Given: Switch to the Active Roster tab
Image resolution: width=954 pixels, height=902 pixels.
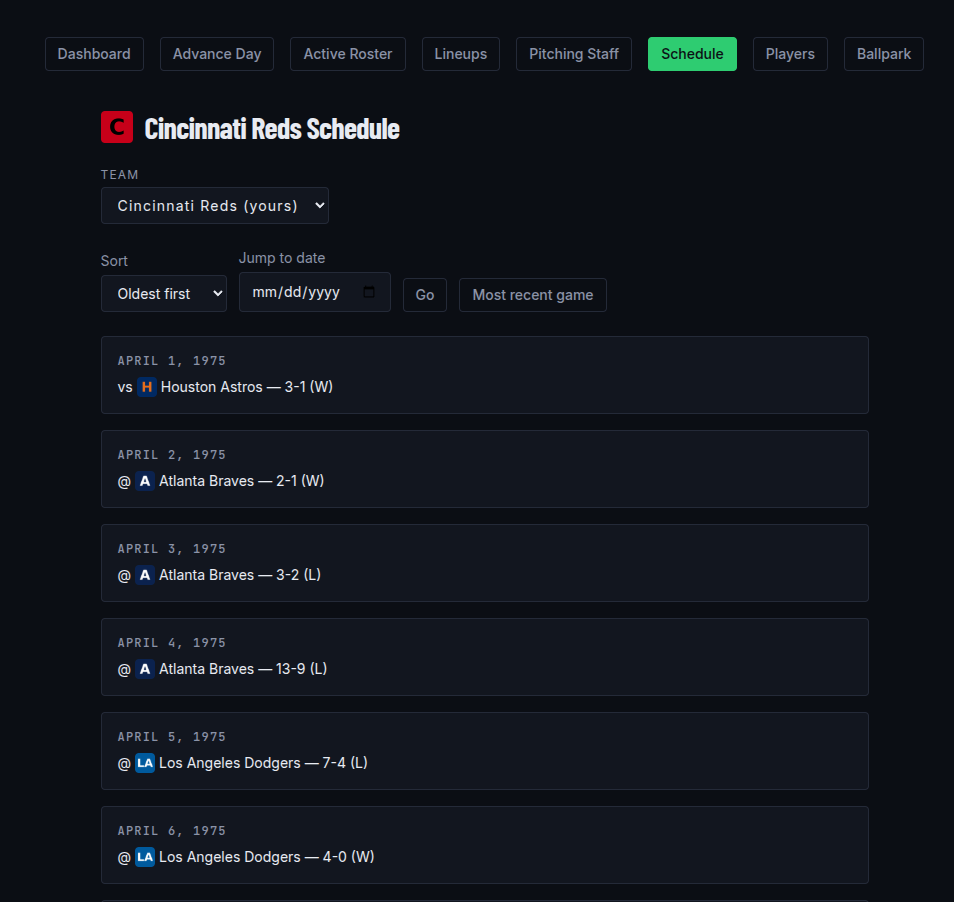Looking at the screenshot, I should pyautogui.click(x=347, y=54).
